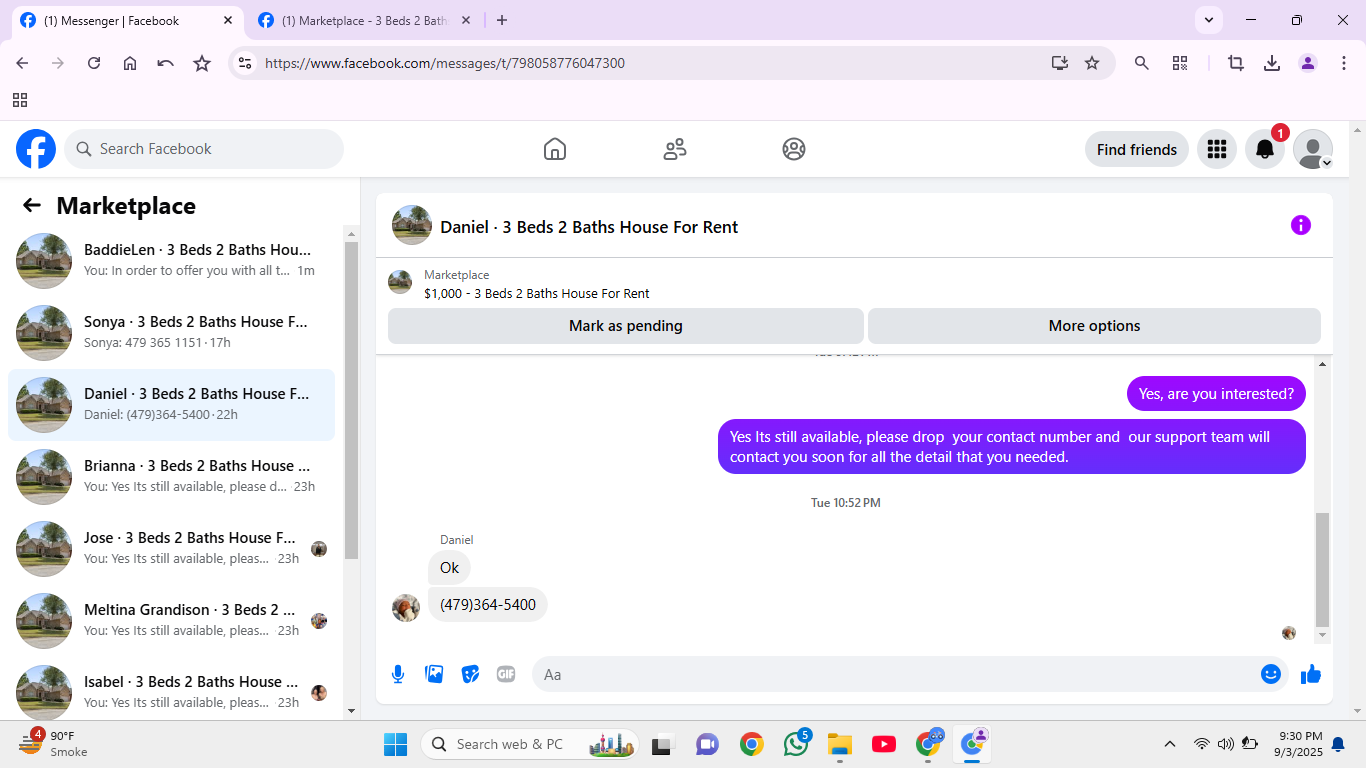This screenshot has width=1366, height=768.
Task: Open the taskbar Search web & PC box
Action: (x=530, y=744)
